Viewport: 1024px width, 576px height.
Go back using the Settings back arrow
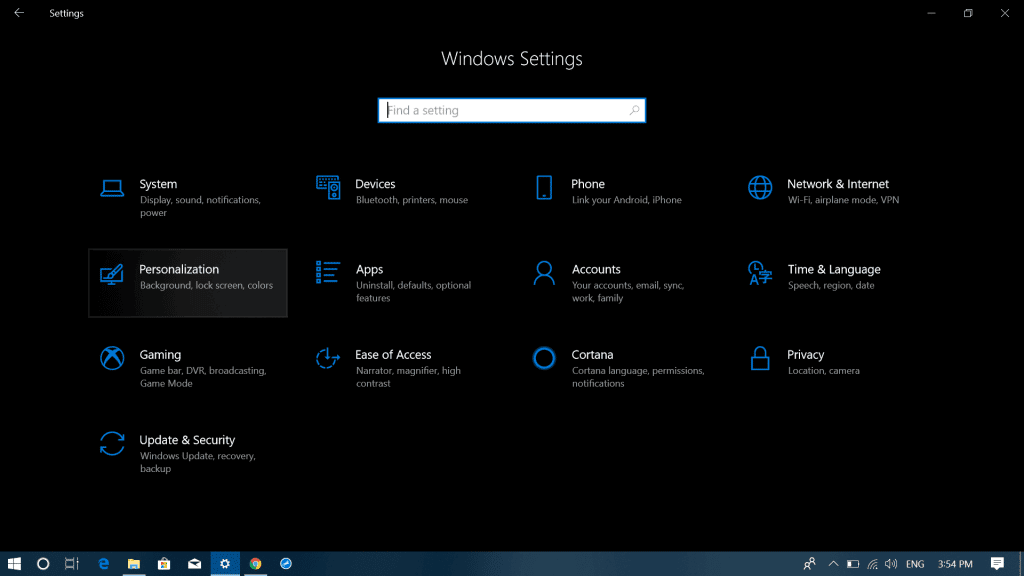(19, 13)
